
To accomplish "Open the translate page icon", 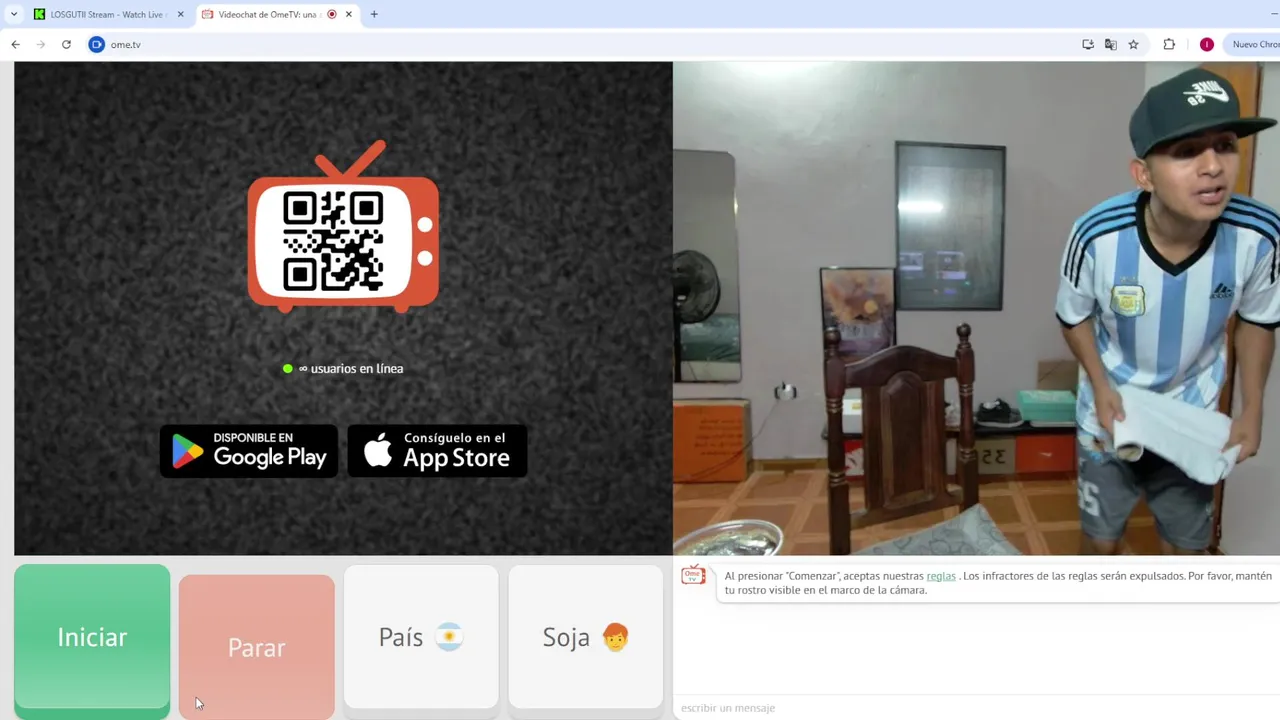I will coord(1111,44).
